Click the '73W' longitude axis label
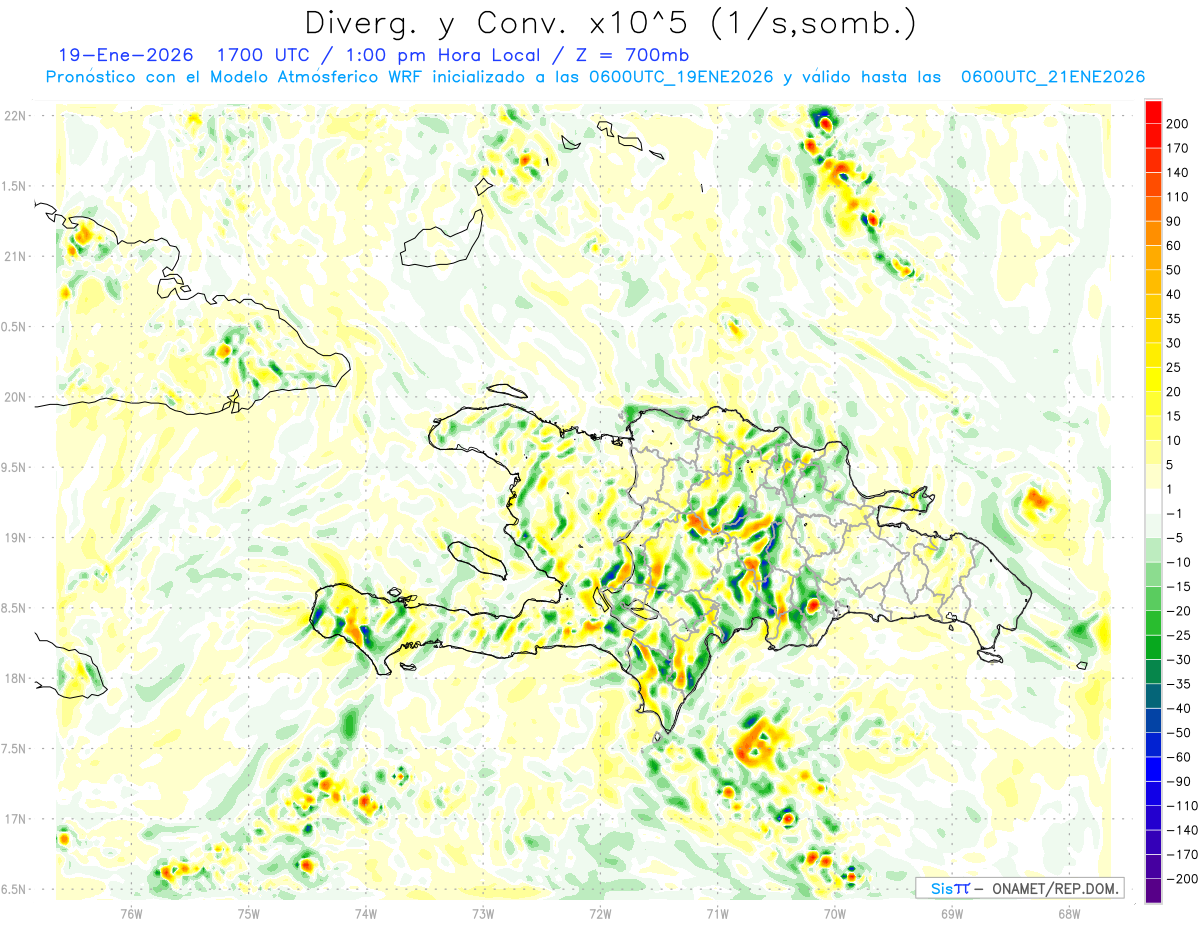 point(483,912)
